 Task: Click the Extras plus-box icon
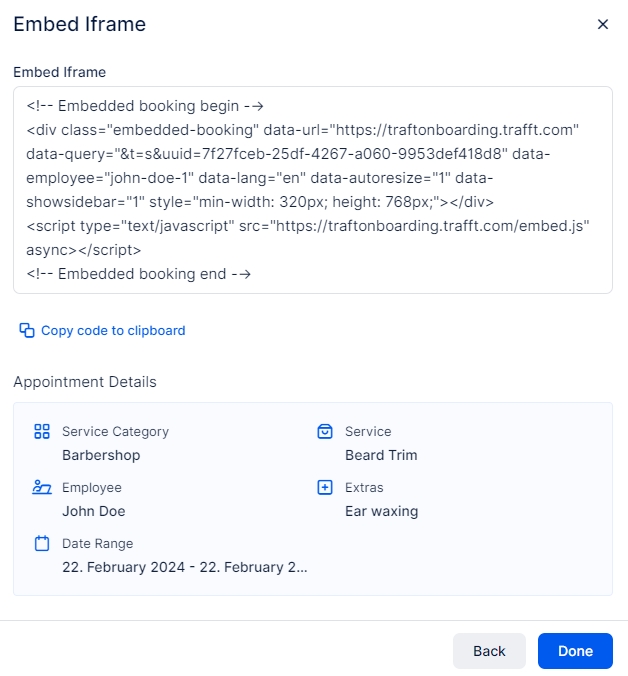(x=324, y=488)
